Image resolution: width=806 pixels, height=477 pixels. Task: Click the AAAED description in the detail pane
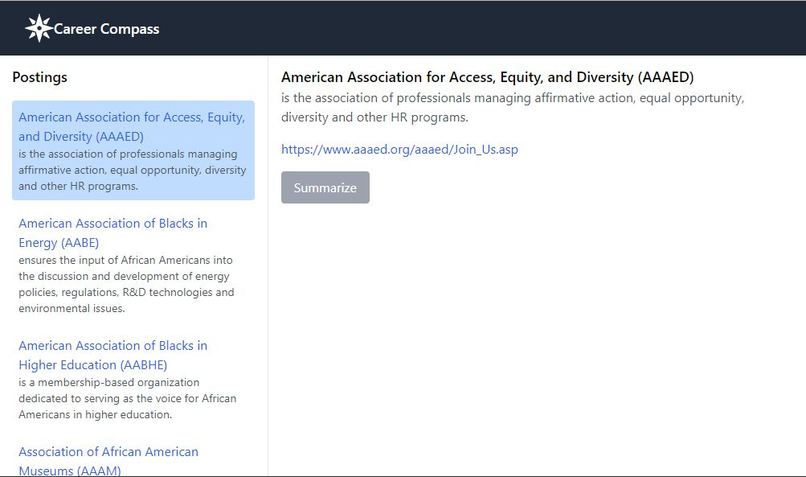512,107
